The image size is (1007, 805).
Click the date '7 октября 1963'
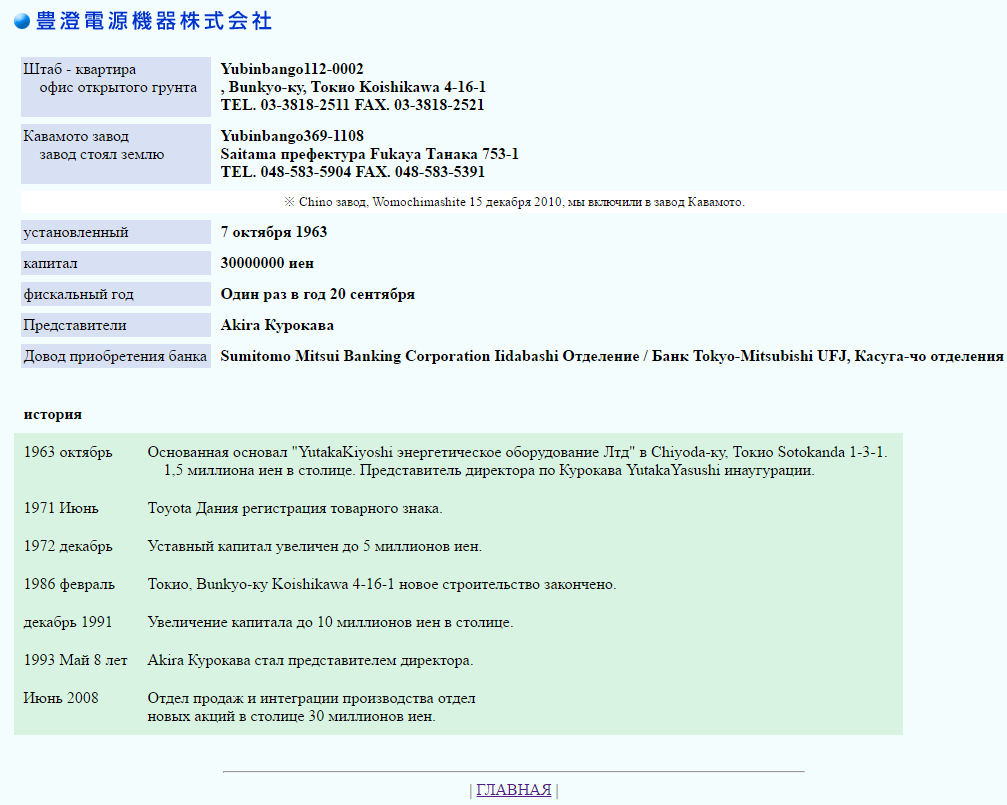point(274,232)
